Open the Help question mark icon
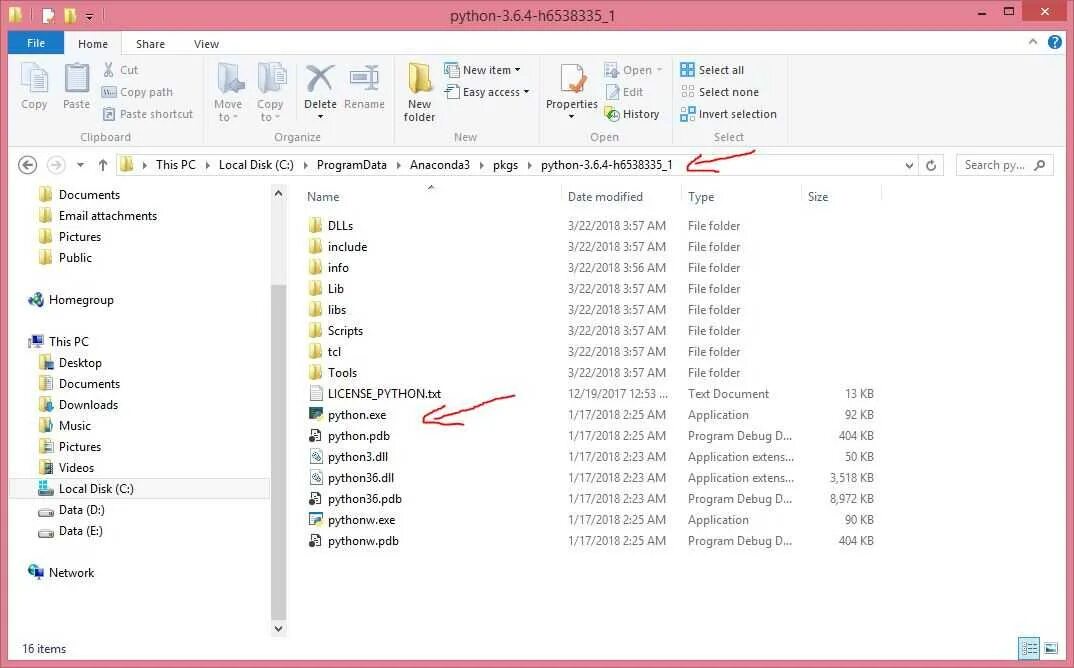This screenshot has height=668, width=1074. 1055,42
